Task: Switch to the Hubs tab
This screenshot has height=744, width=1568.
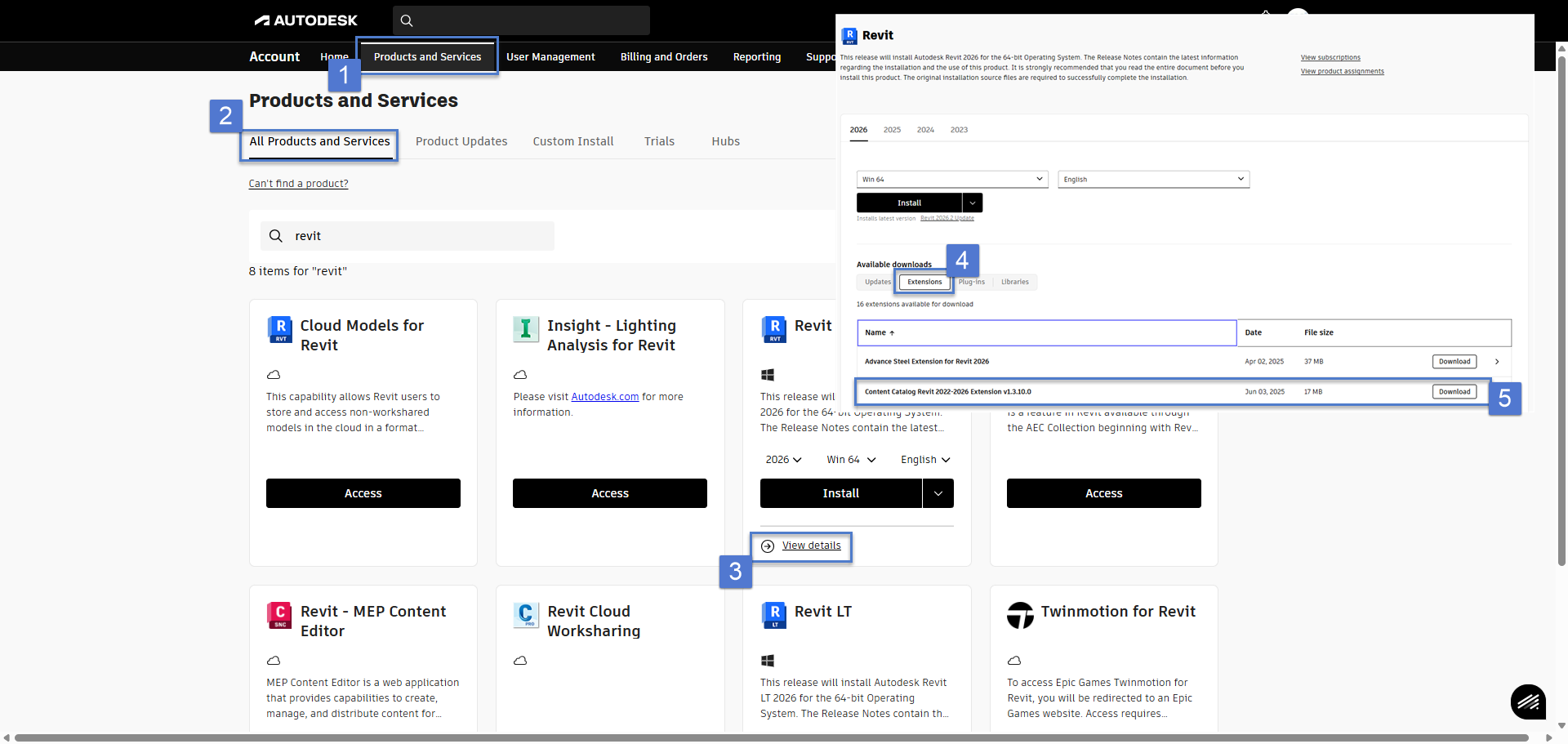Action: tap(725, 141)
